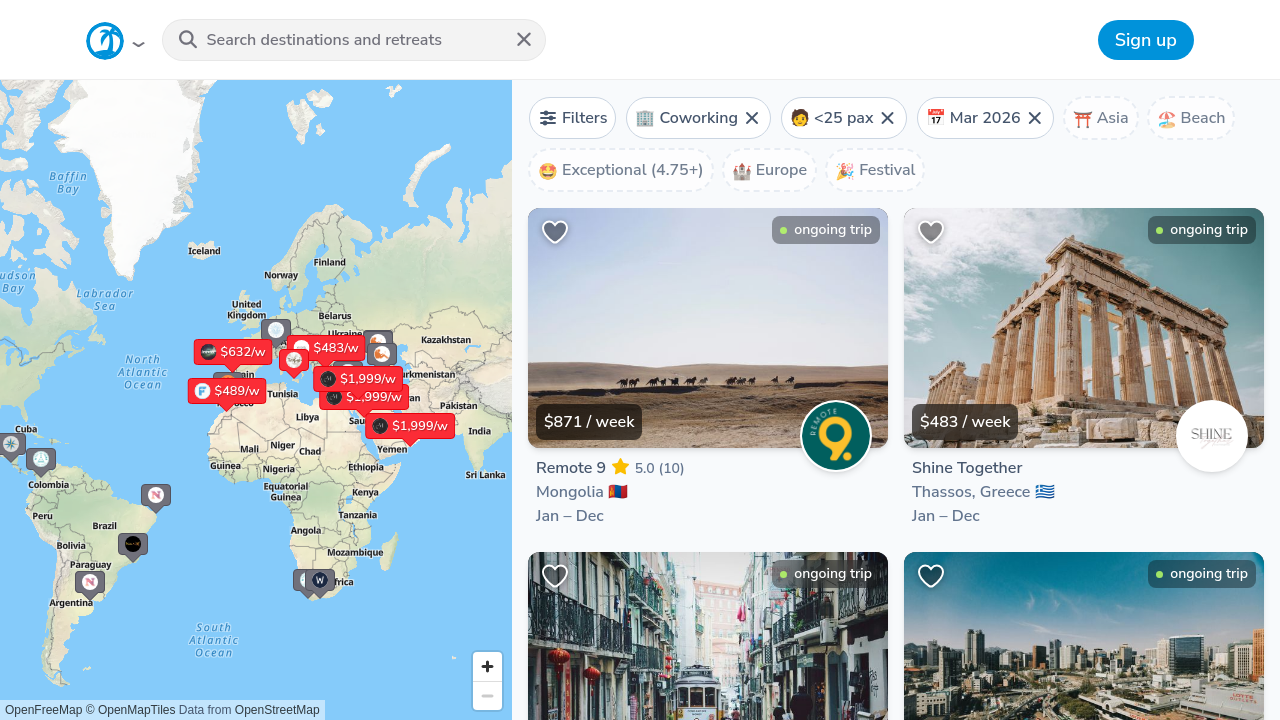Viewport: 1280px width, 720px height.
Task: Expand the logo dropdown chevron
Action: coord(139,44)
